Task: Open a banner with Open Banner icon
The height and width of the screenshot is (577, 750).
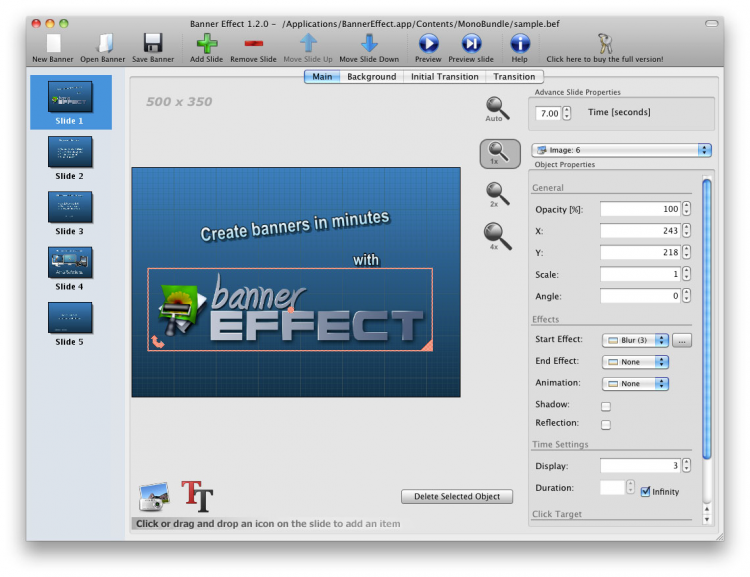Action: (104, 43)
